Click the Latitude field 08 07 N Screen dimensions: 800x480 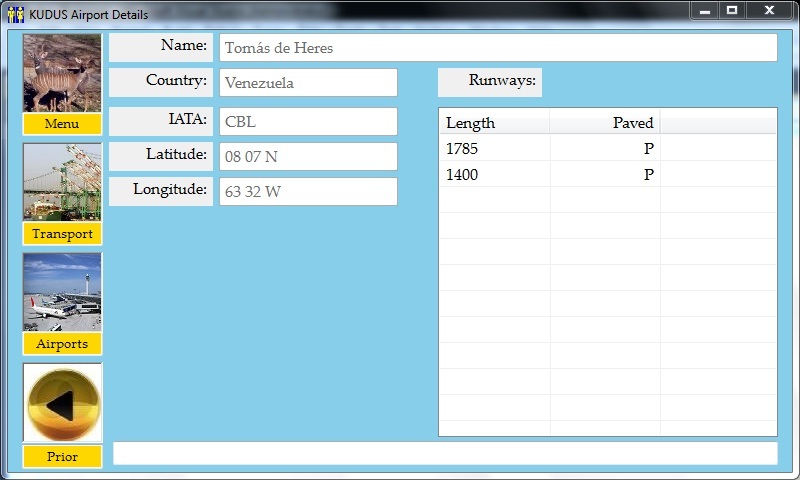pos(308,157)
